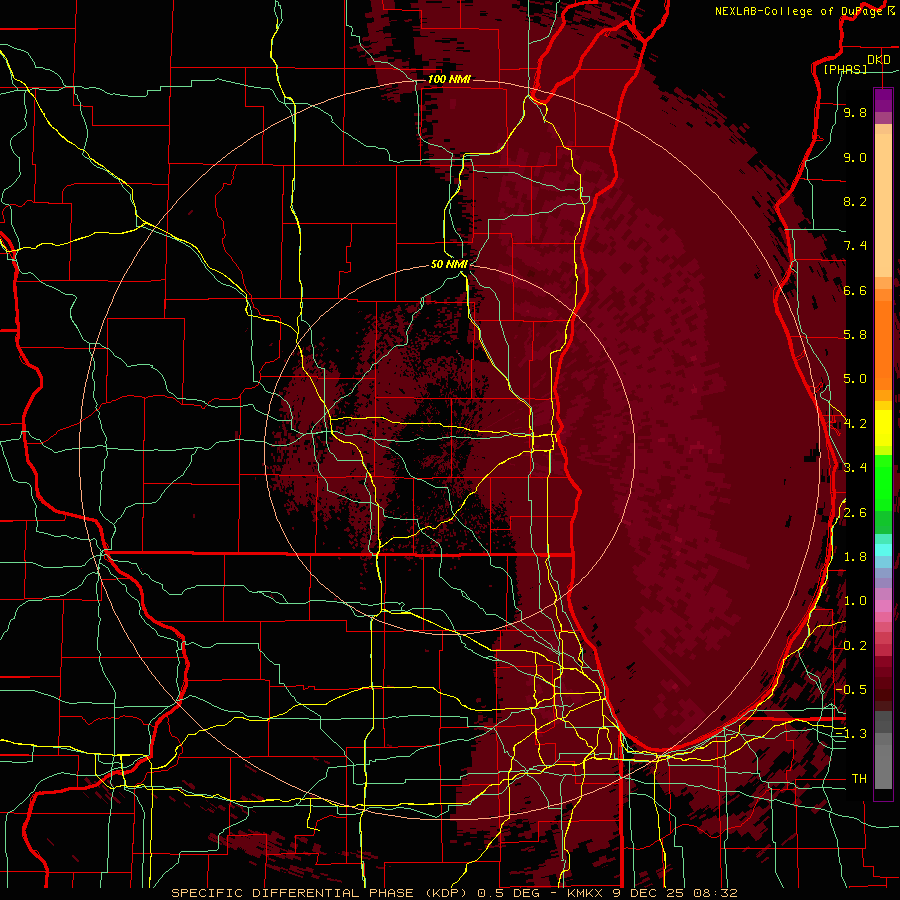This screenshot has height=900, width=900.
Task: Select the 8.2 value on the color scale
Action: [855, 202]
